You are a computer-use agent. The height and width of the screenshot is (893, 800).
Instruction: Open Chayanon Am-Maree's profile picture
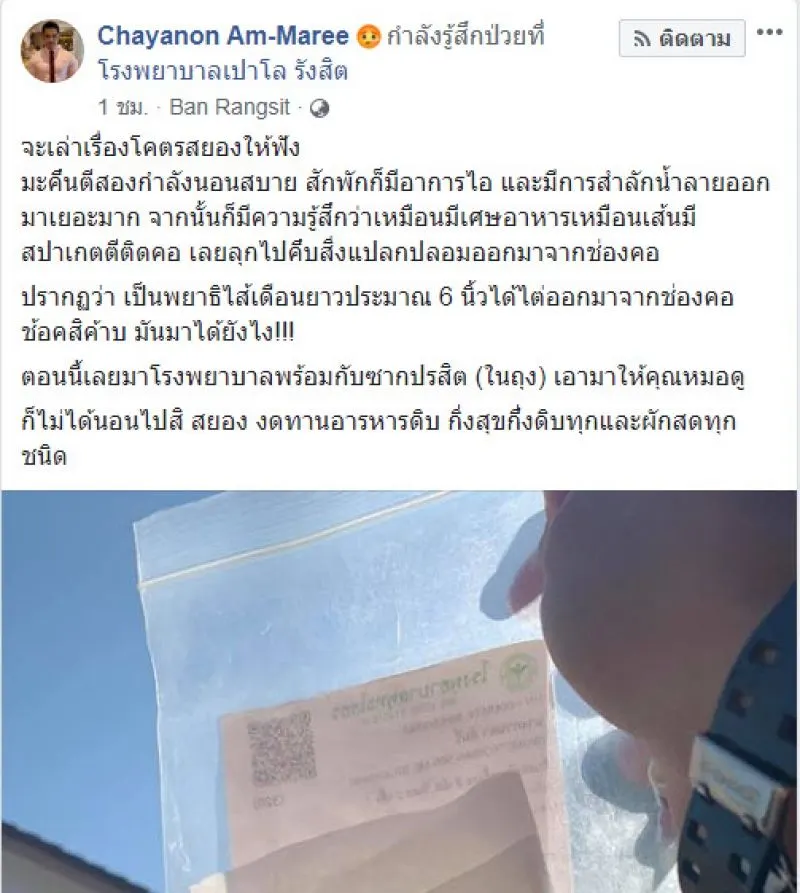click(53, 51)
